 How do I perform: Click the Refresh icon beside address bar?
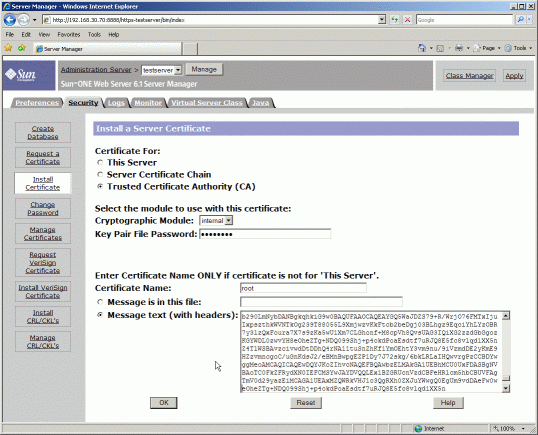[x=395, y=20]
